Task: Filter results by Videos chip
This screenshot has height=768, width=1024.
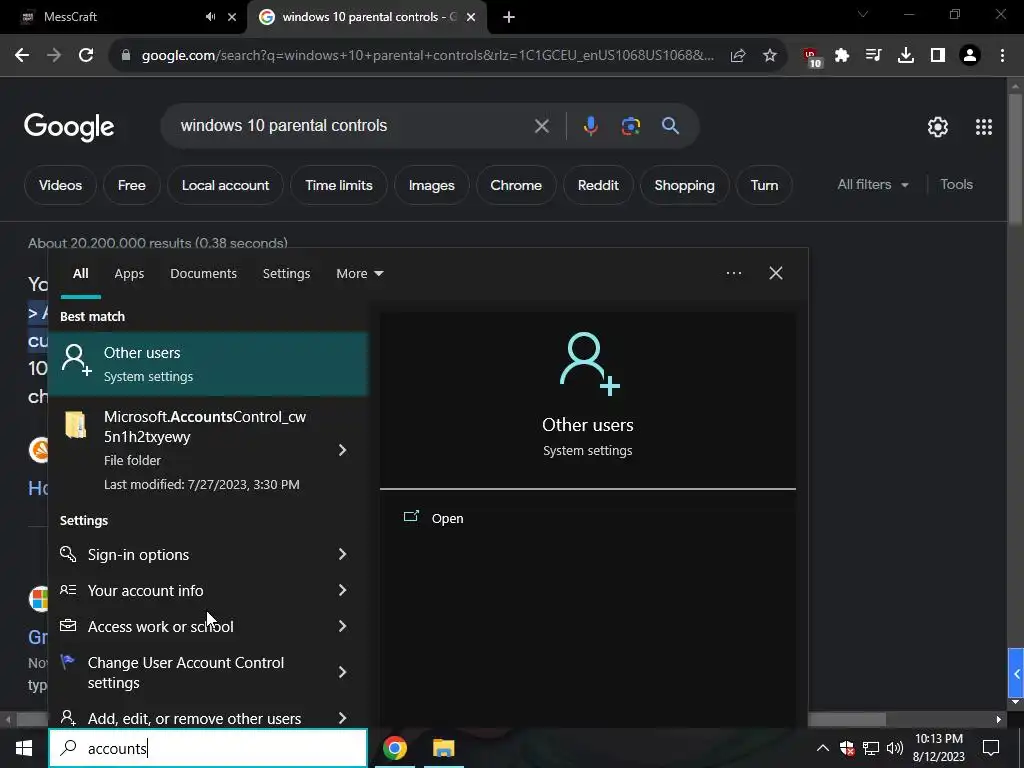Action: click(60, 185)
